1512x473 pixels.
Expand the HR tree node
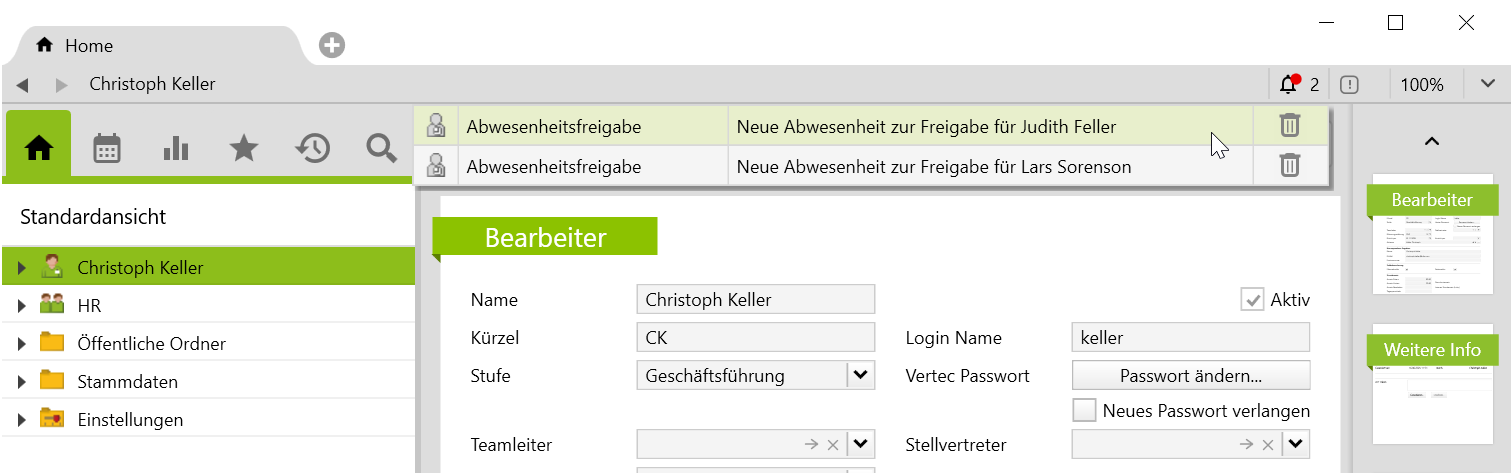pos(22,306)
